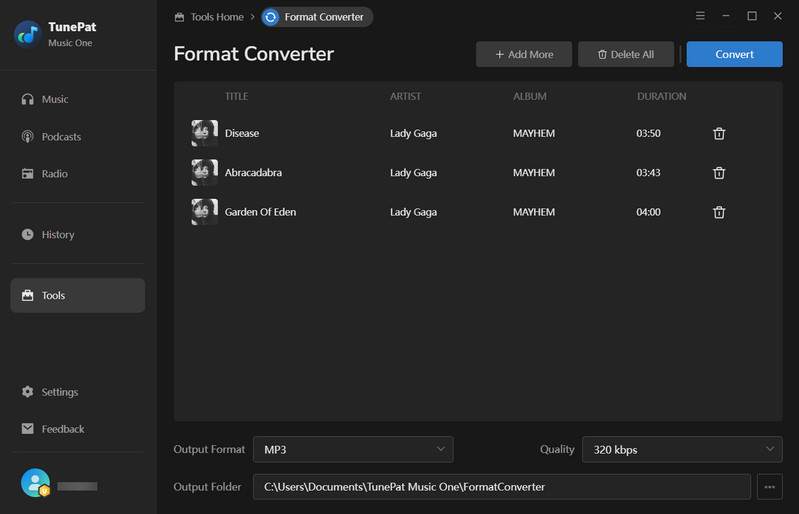Click MAYHEM album in Abracadabra row
This screenshot has height=514, width=799.
[534, 173]
